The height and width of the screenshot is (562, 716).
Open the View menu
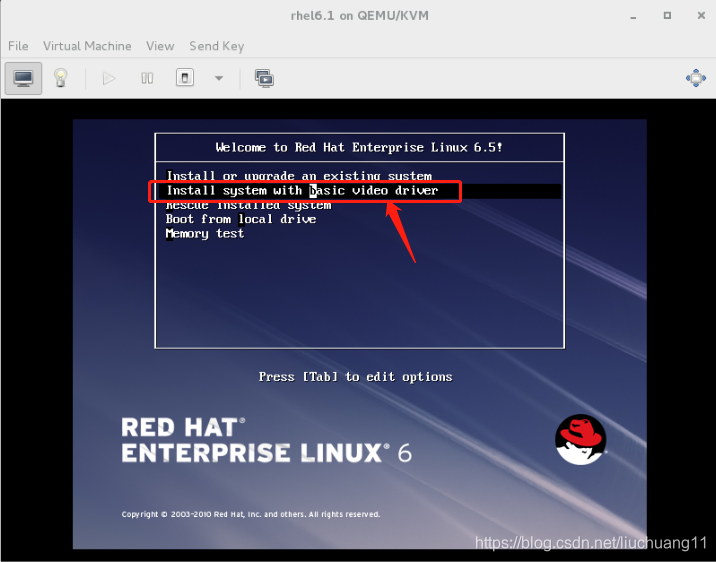(x=160, y=46)
